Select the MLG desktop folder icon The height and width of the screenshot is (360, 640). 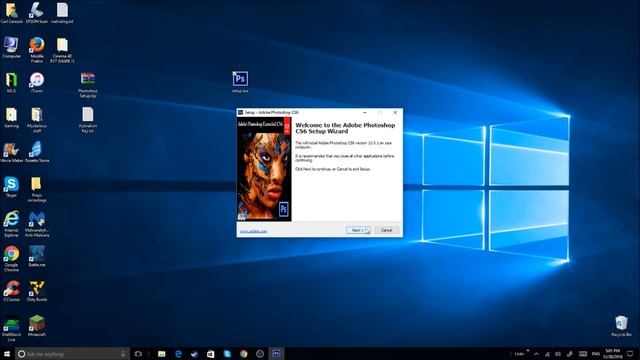click(11, 82)
